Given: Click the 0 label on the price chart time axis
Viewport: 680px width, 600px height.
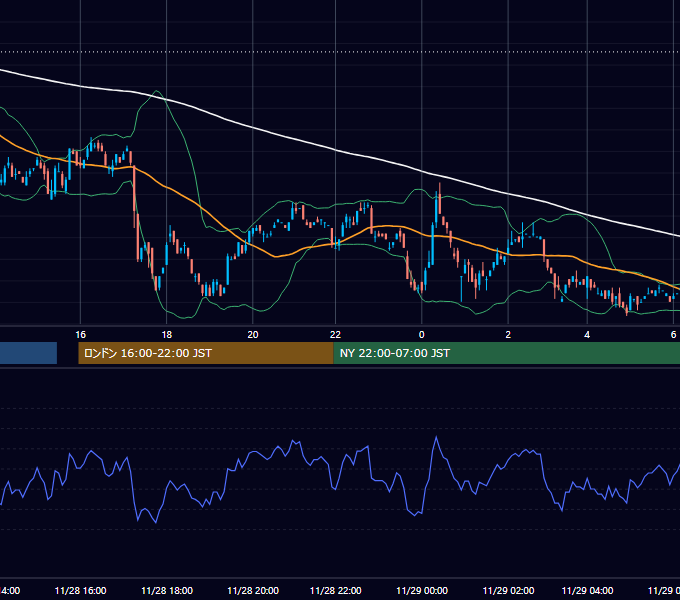Looking at the screenshot, I should (x=422, y=335).
